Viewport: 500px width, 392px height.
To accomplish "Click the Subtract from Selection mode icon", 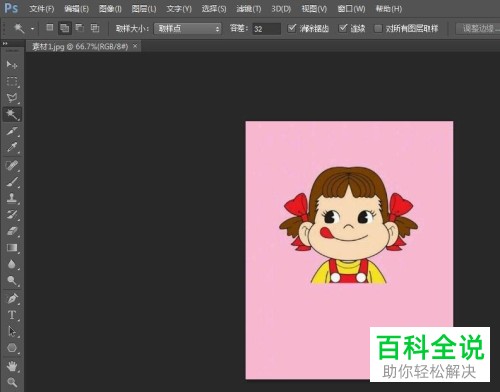I will click(x=80, y=28).
